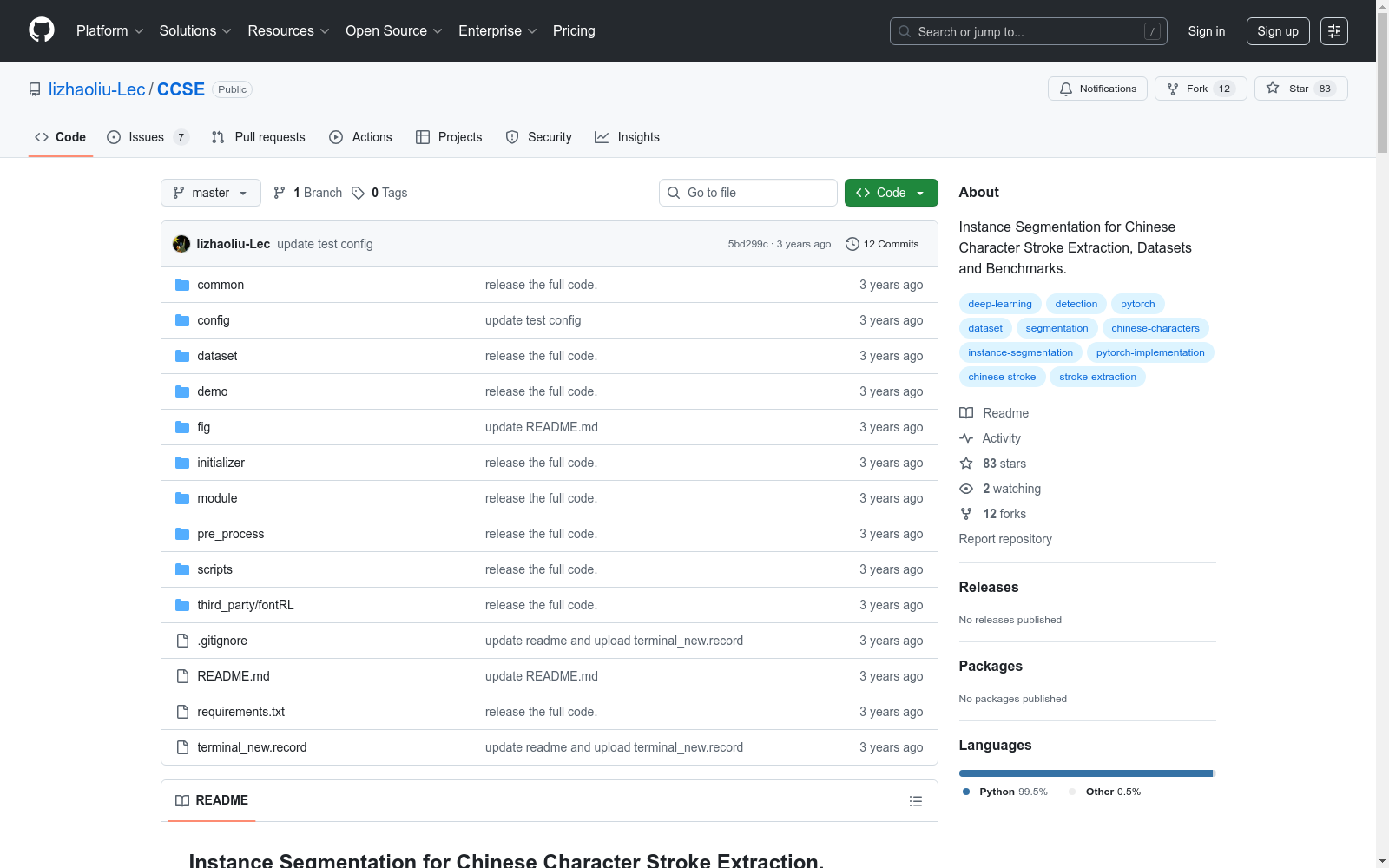The image size is (1389, 868).
Task: Click the fig folder icon
Action: click(x=182, y=427)
